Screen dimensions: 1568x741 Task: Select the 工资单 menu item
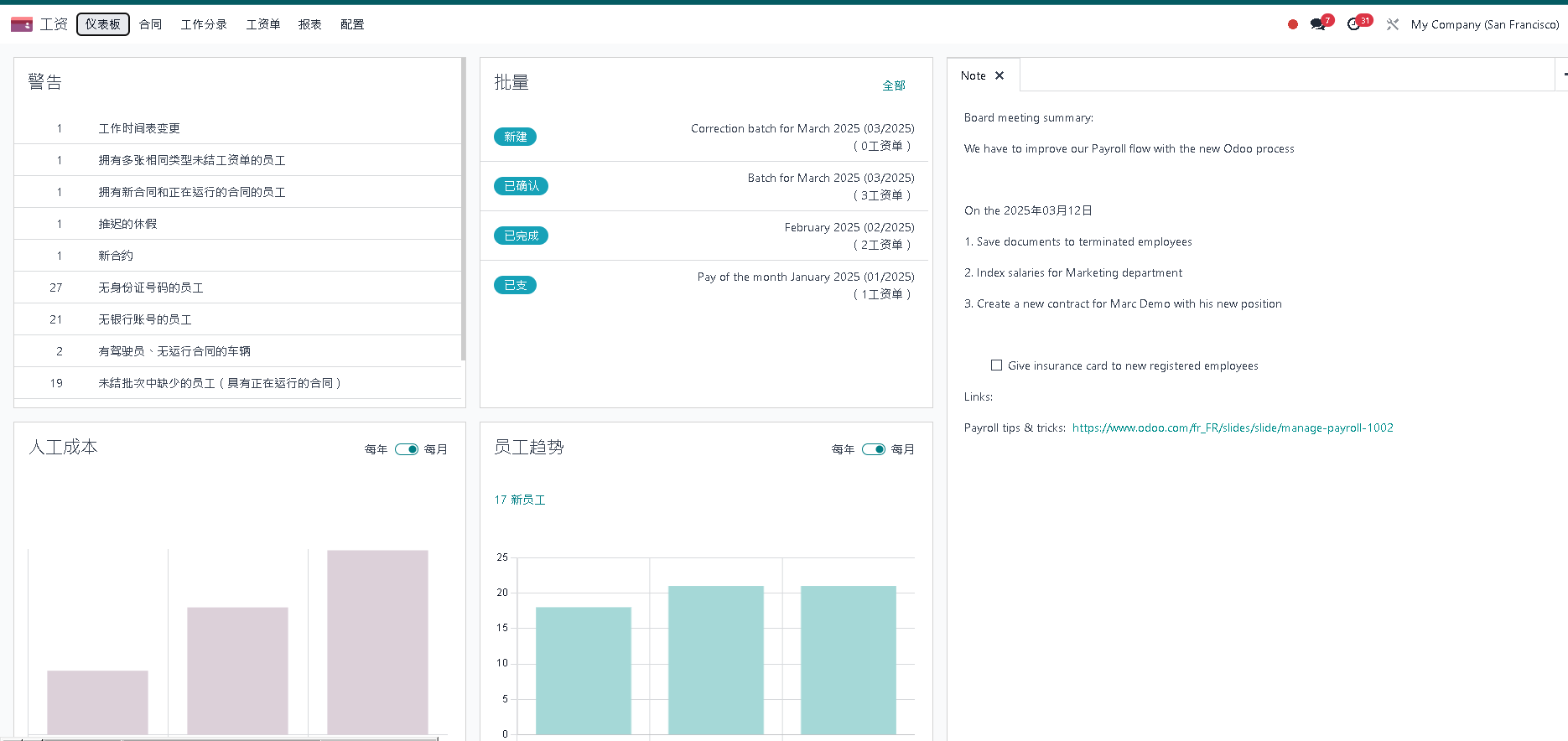click(263, 24)
